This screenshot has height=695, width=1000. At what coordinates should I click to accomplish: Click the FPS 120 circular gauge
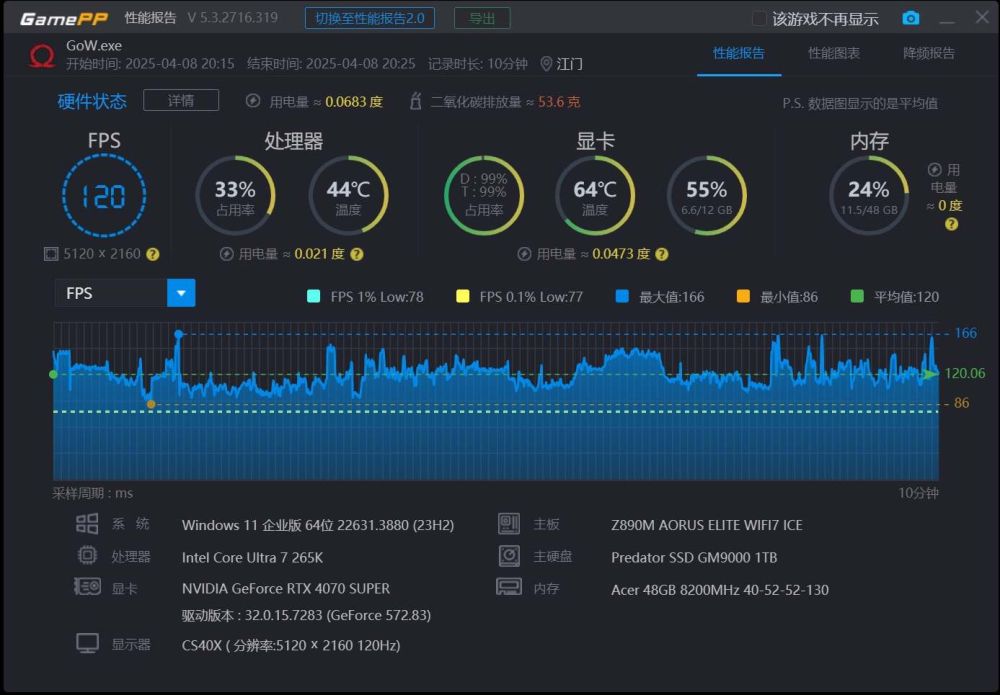[x=104, y=195]
